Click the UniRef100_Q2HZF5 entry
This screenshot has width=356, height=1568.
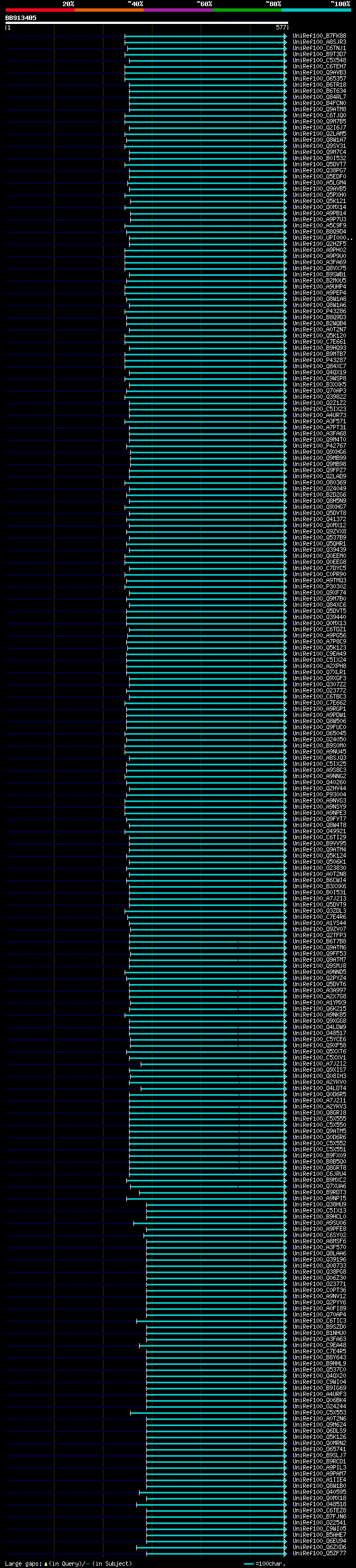tap(319, 244)
